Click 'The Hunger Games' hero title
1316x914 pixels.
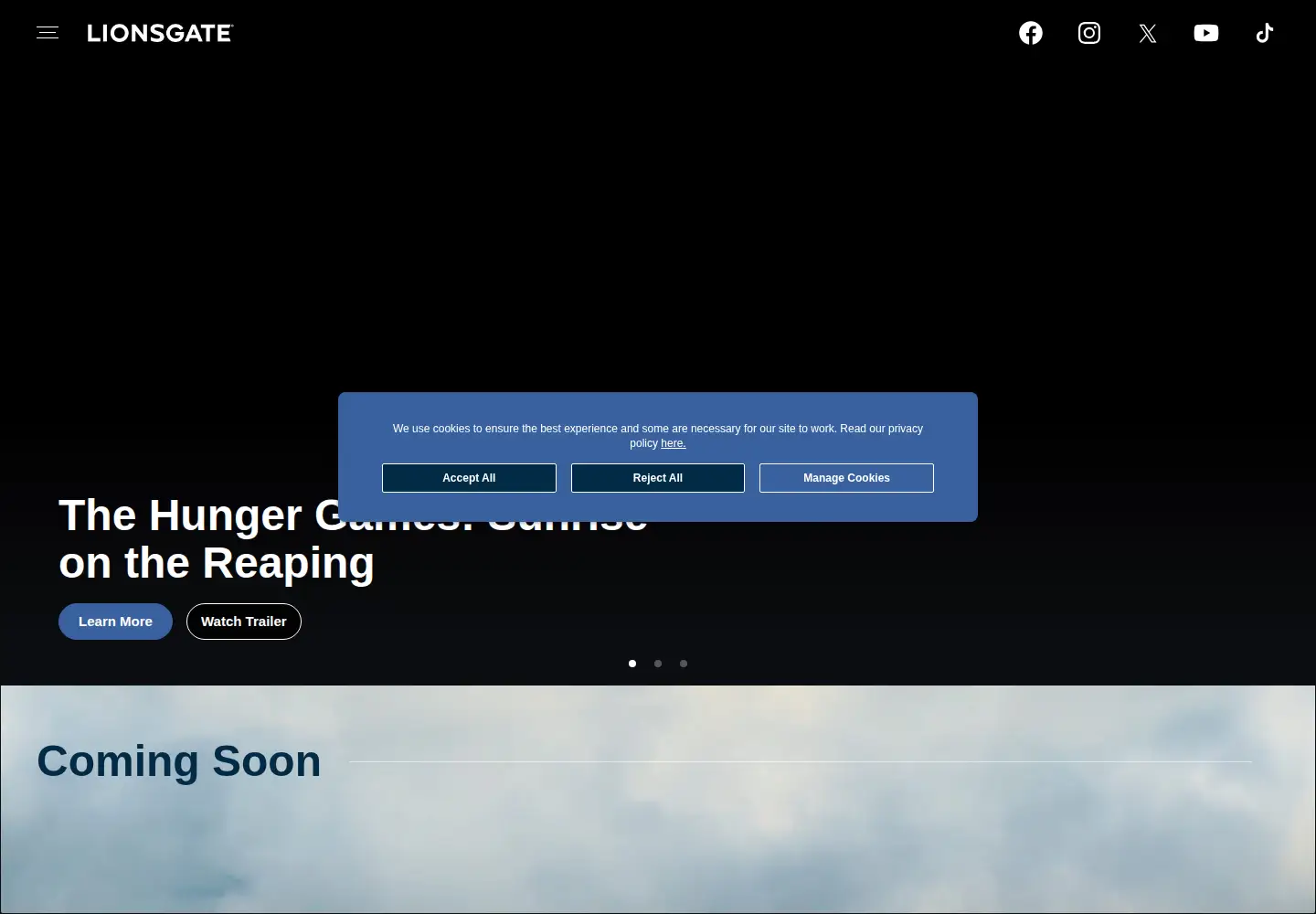pyautogui.click(x=353, y=539)
